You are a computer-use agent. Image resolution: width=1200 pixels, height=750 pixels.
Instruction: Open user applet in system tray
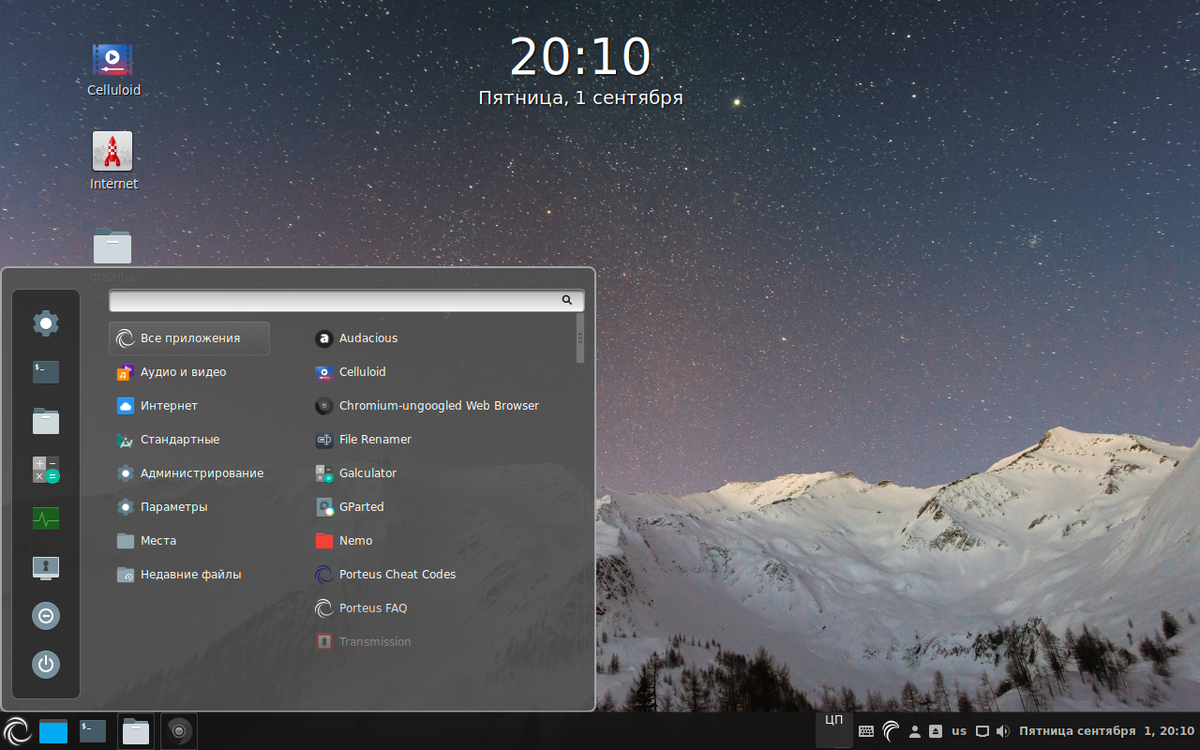coord(915,731)
